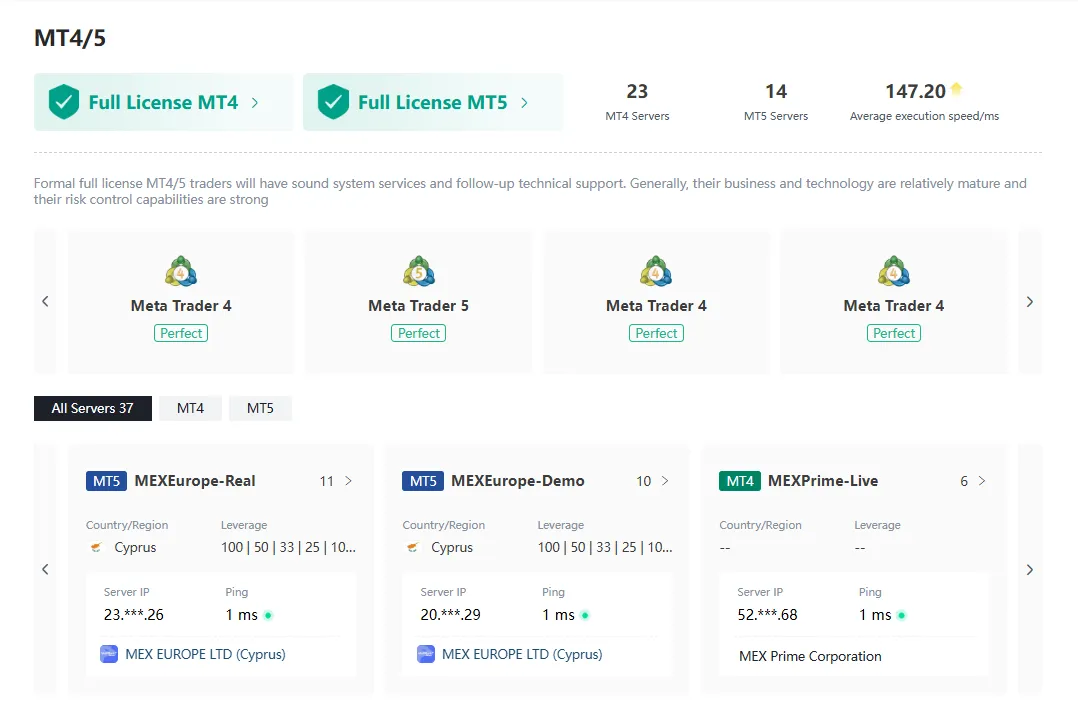
Task: Show next platform cards with right arrow
Action: (x=1030, y=301)
